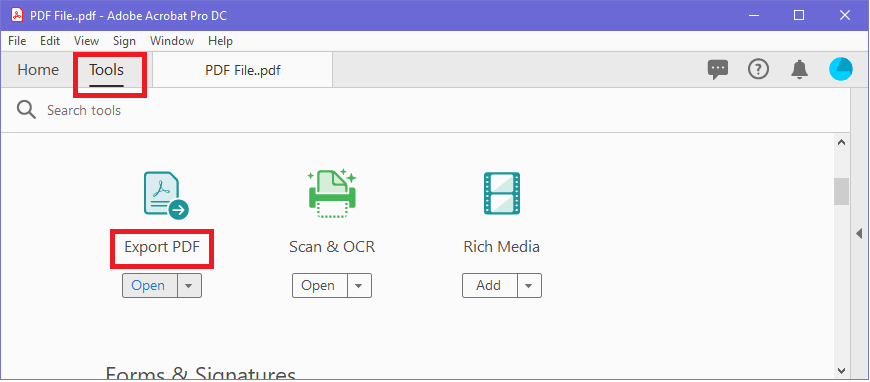
Task: Click the scrollbar up arrow
Action: pos(841,143)
